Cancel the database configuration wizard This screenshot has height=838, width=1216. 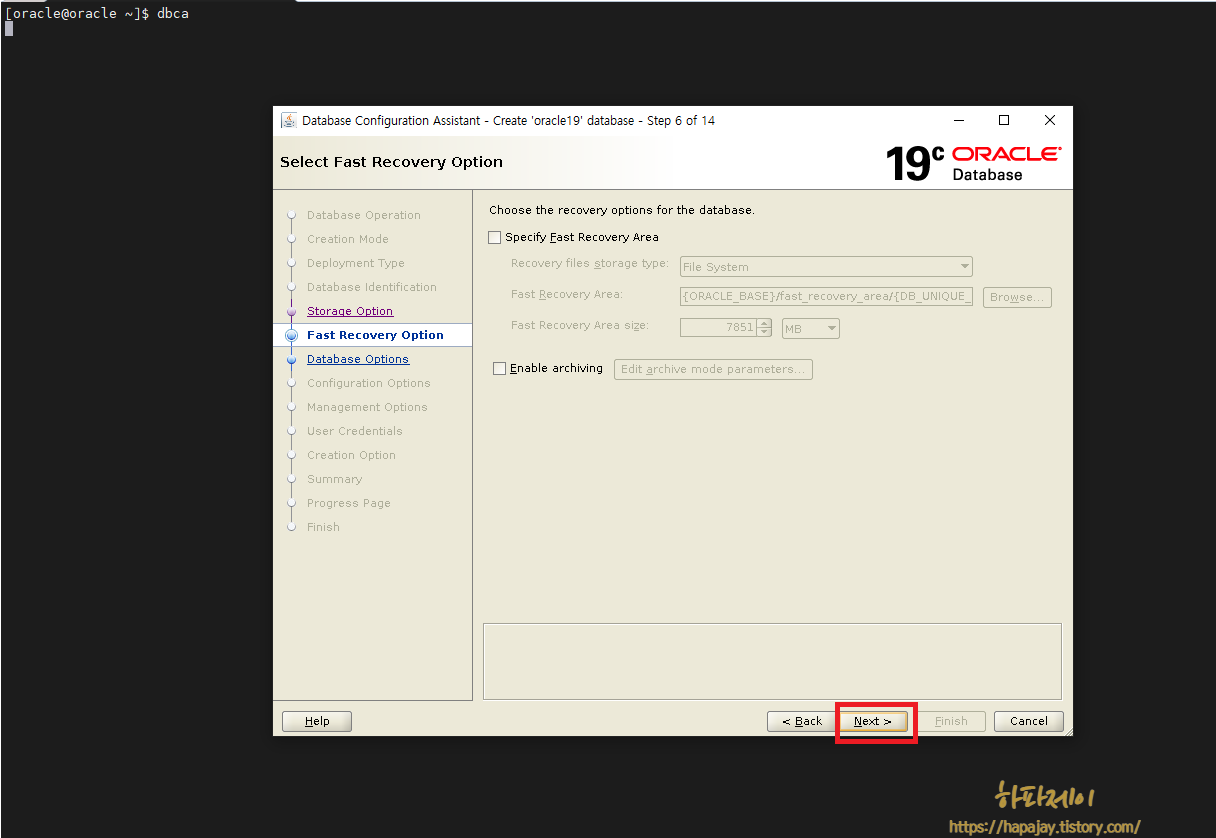tap(1029, 721)
